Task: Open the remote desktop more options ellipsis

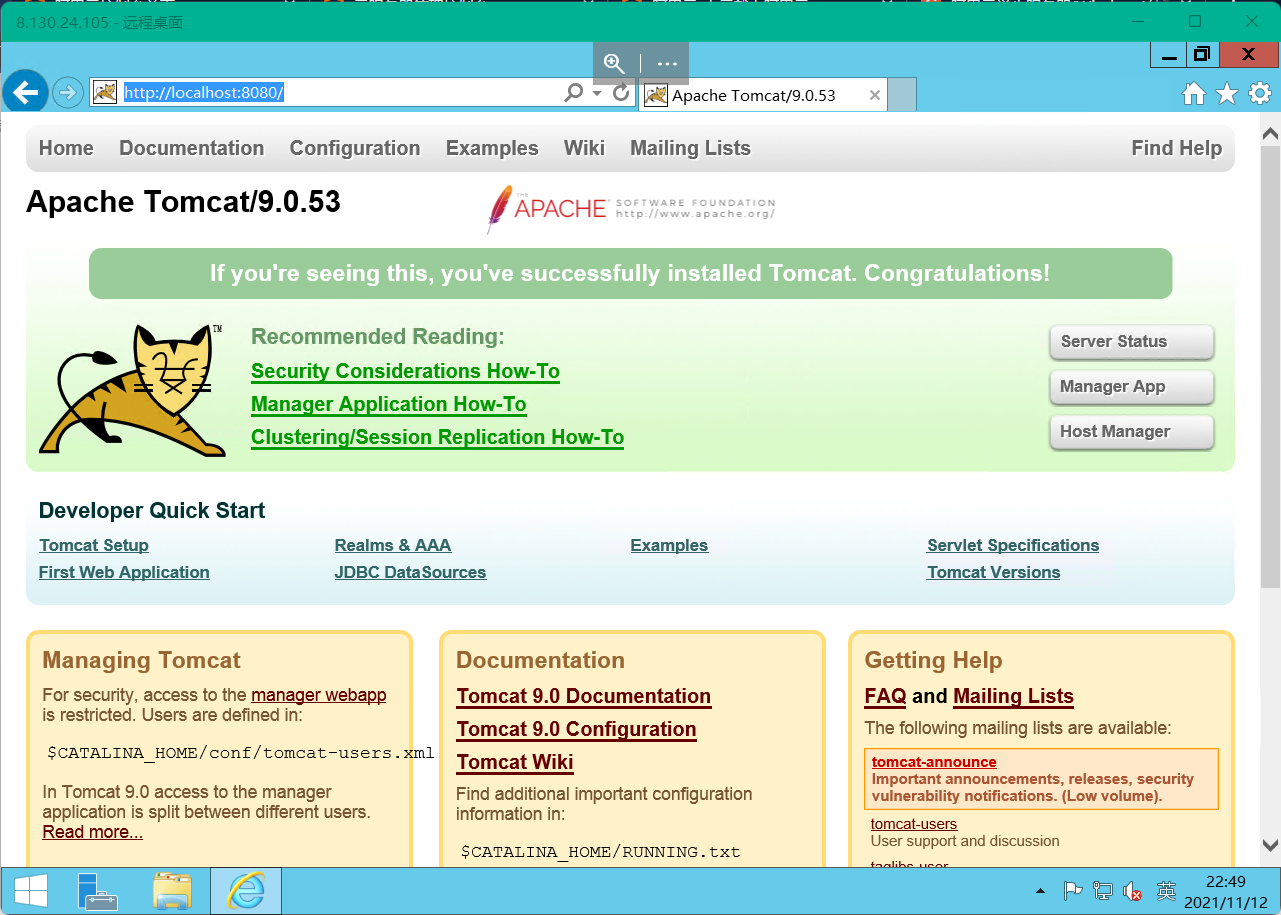Action: (667, 63)
